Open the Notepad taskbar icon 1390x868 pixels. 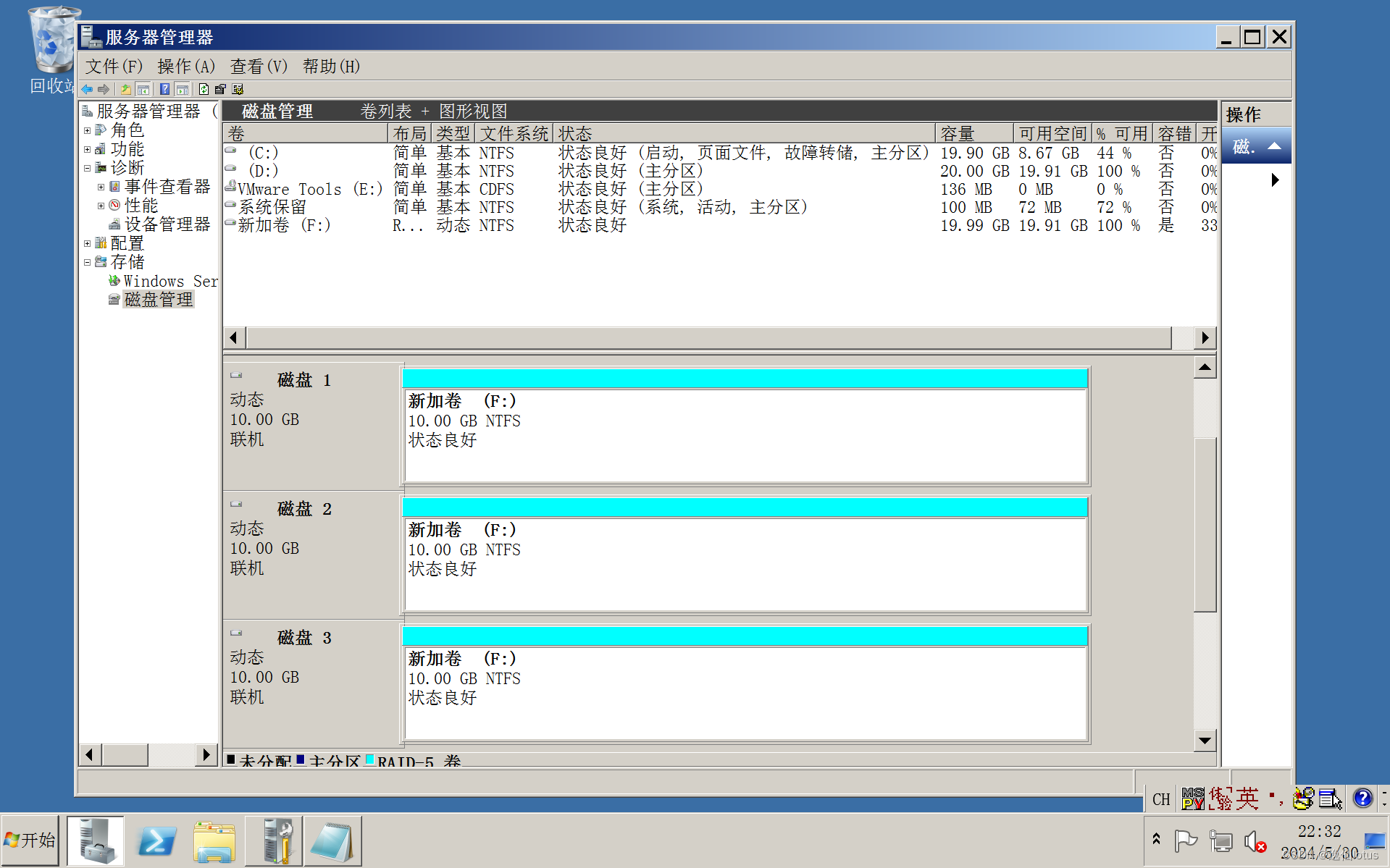332,840
